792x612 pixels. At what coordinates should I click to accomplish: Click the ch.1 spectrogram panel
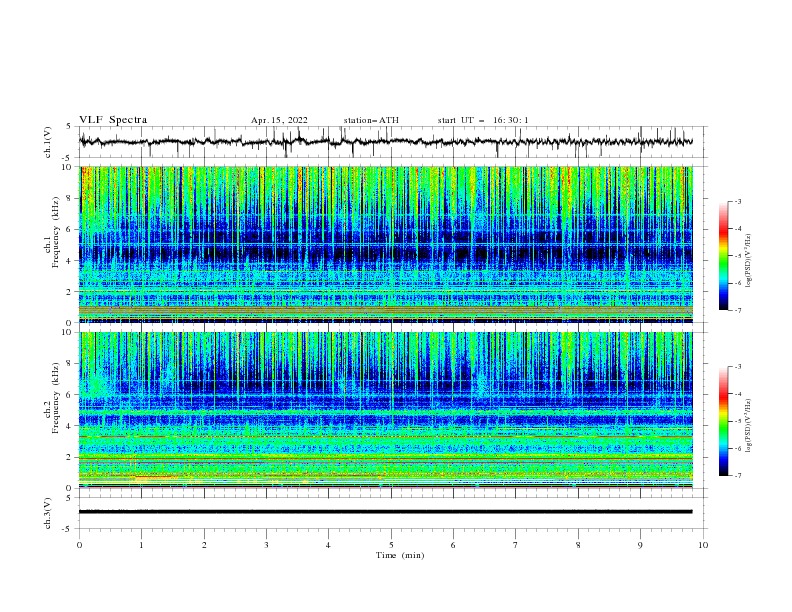[x=386, y=244]
